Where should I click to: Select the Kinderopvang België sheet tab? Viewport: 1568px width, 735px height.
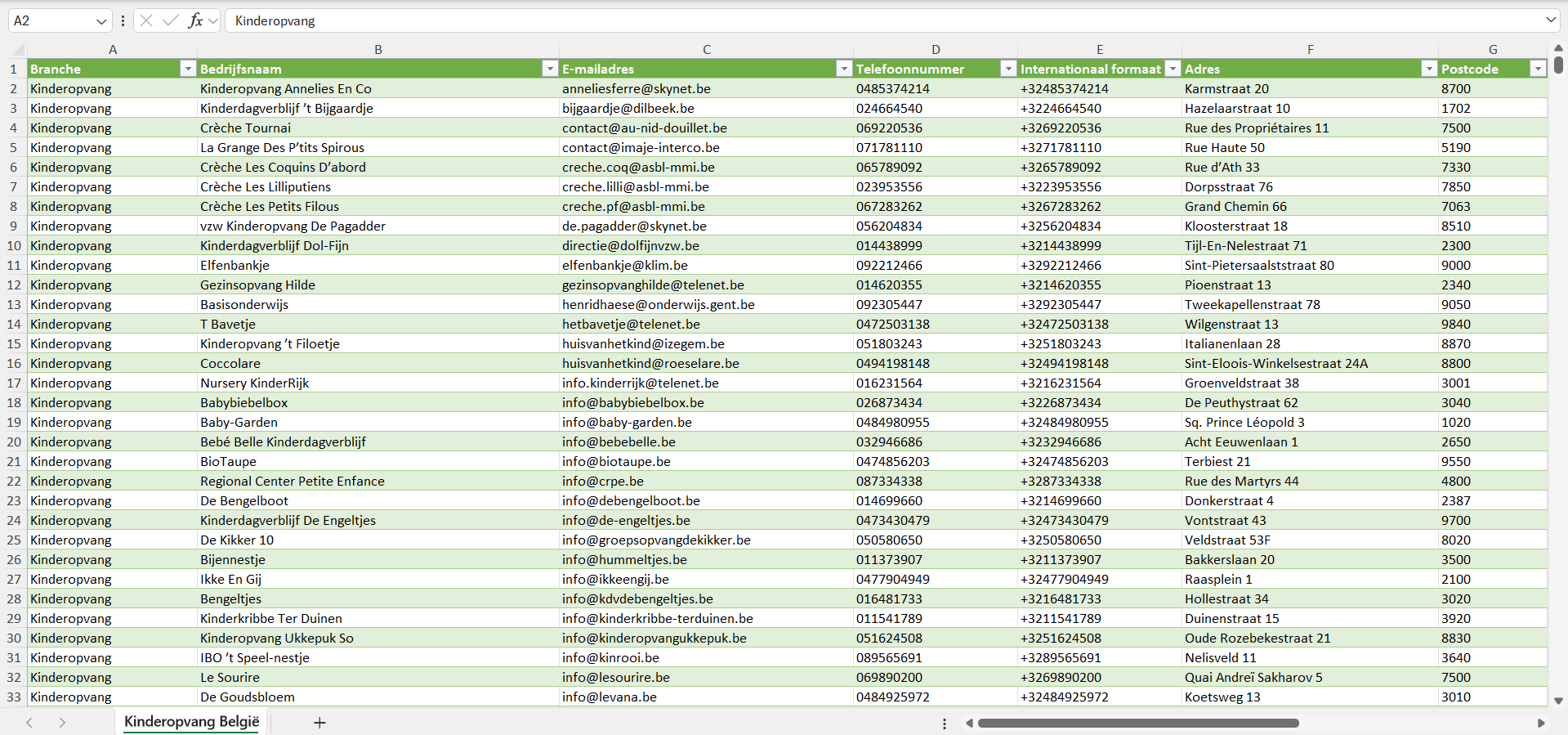[x=191, y=722]
